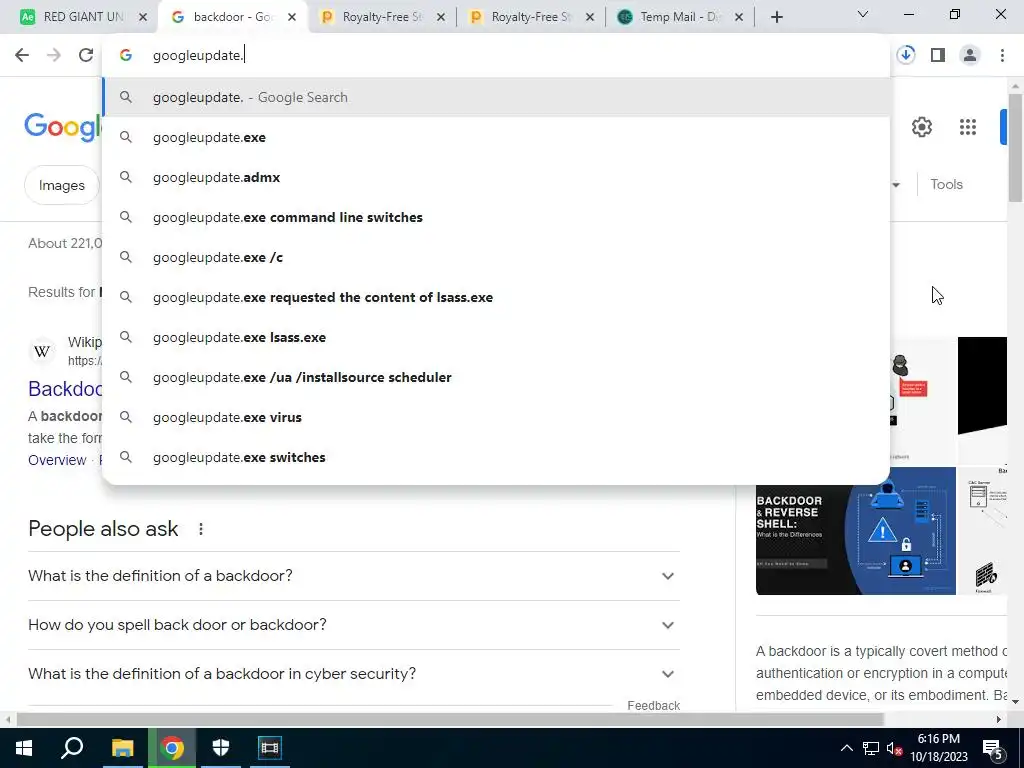Close the Temp Mail tab
1024x768 pixels.
tap(739, 18)
